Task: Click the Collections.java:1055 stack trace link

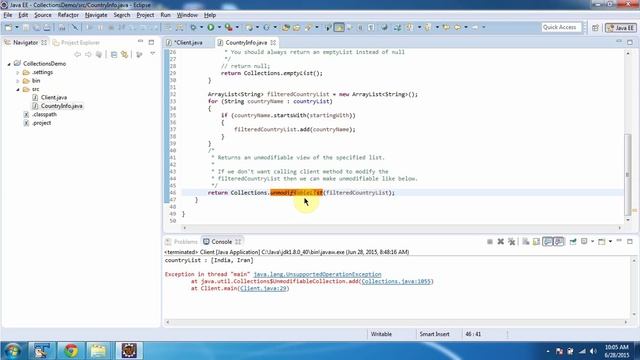Action: click(396, 281)
